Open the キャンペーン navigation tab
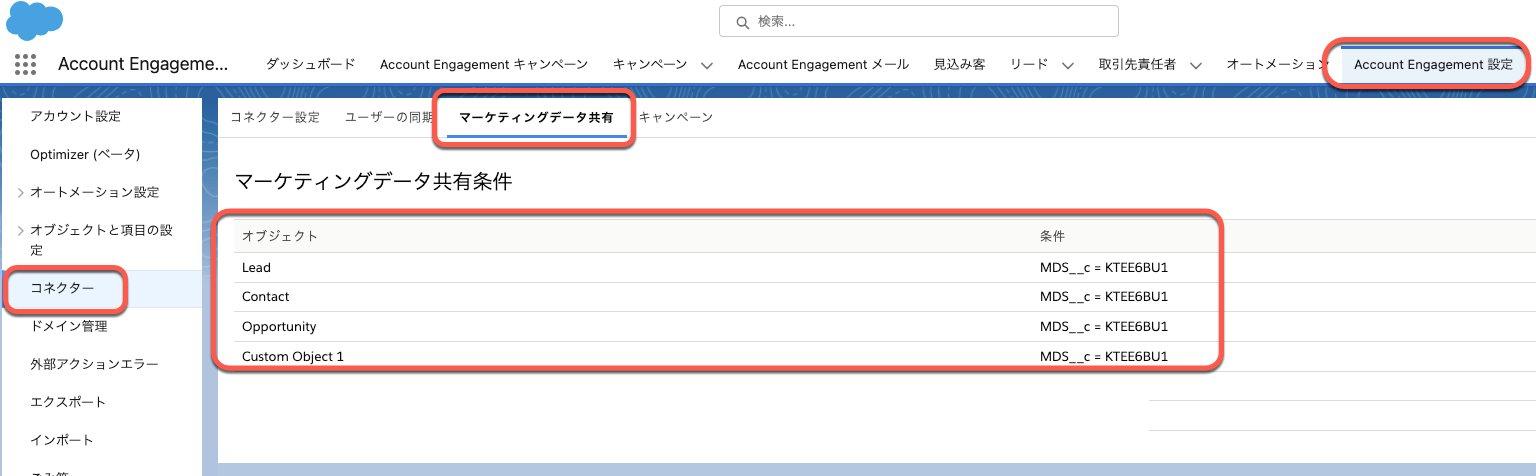Image resolution: width=1536 pixels, height=476 pixels. [650, 64]
